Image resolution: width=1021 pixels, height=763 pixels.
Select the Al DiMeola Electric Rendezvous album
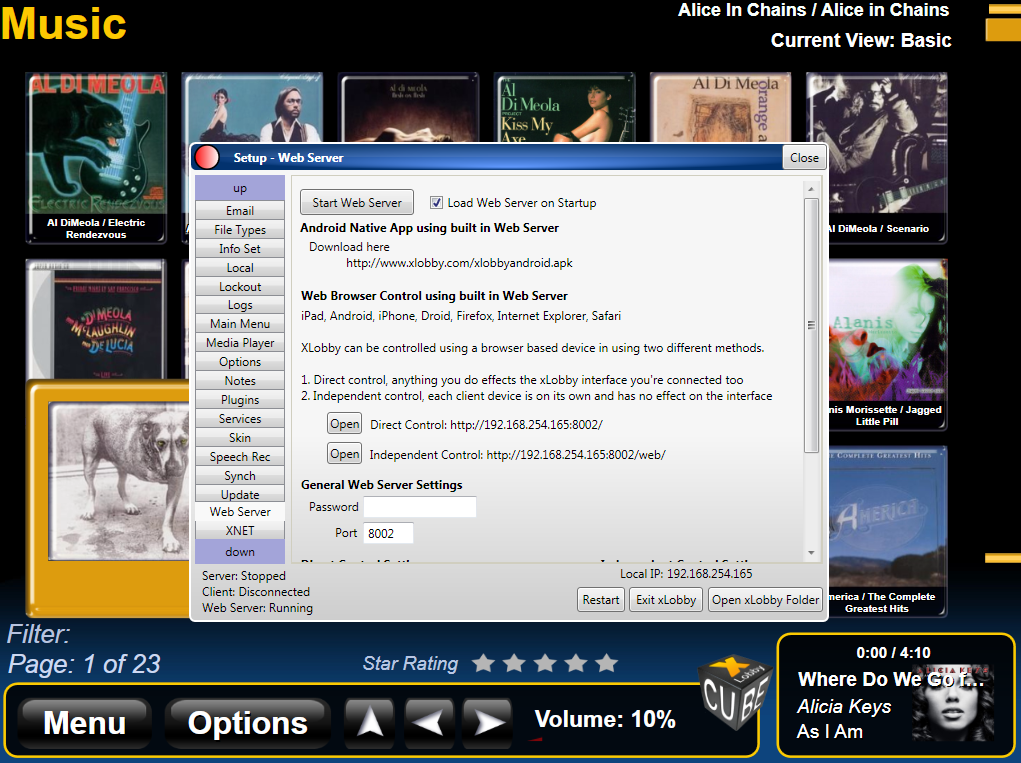click(x=96, y=158)
